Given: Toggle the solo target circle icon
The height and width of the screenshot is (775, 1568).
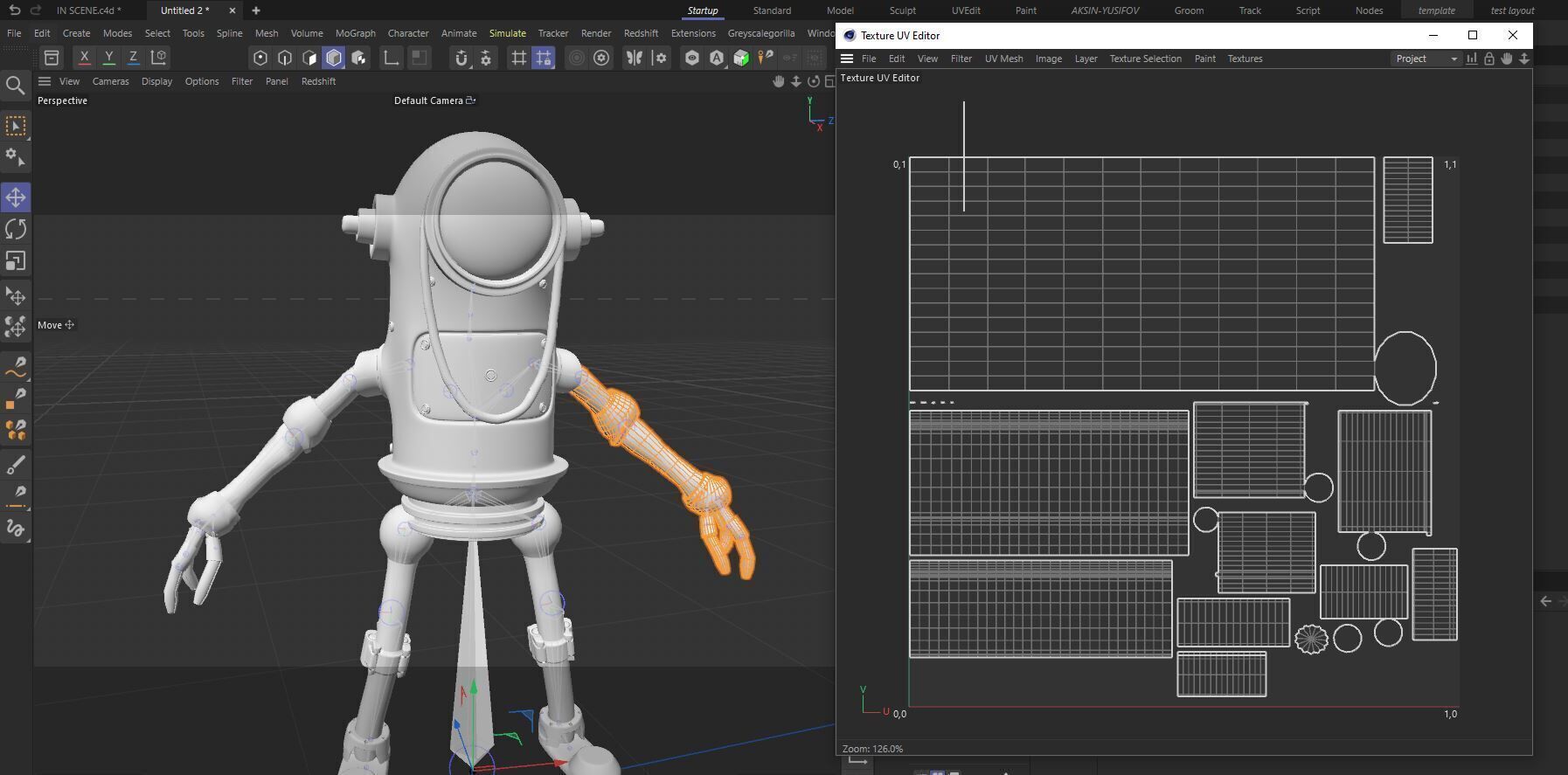Looking at the screenshot, I should coord(577,58).
